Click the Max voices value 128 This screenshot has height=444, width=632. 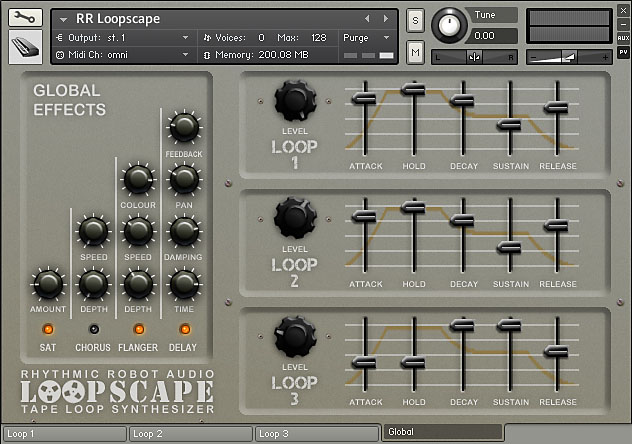(318, 37)
